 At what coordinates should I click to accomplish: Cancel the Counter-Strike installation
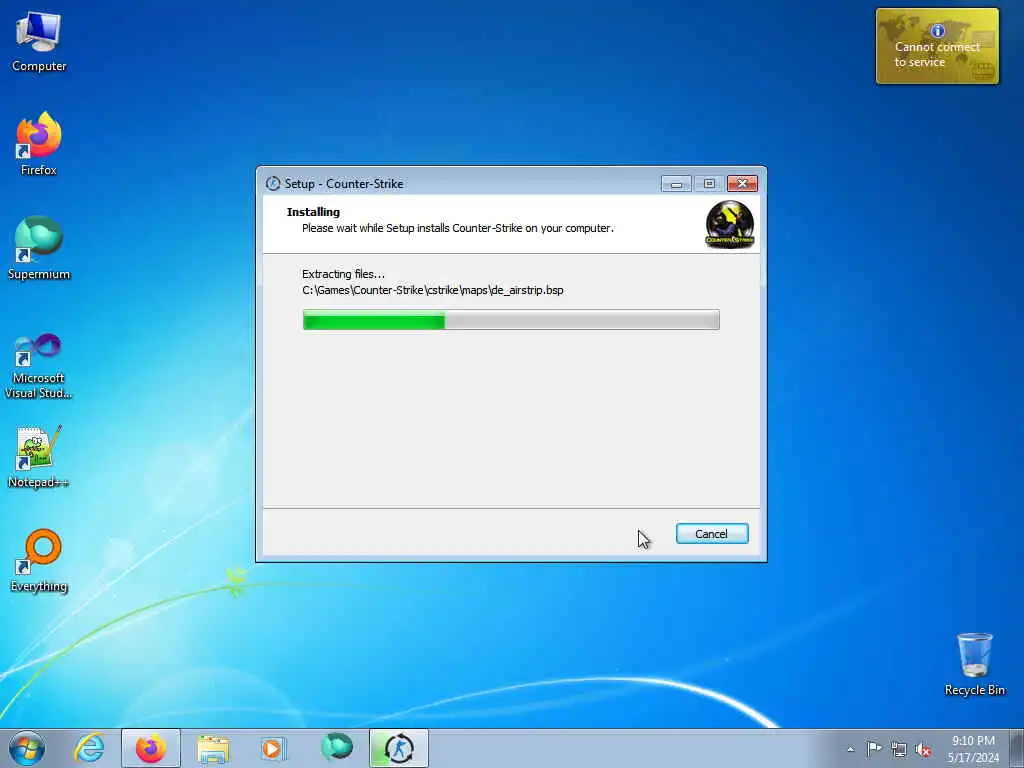pyautogui.click(x=712, y=534)
